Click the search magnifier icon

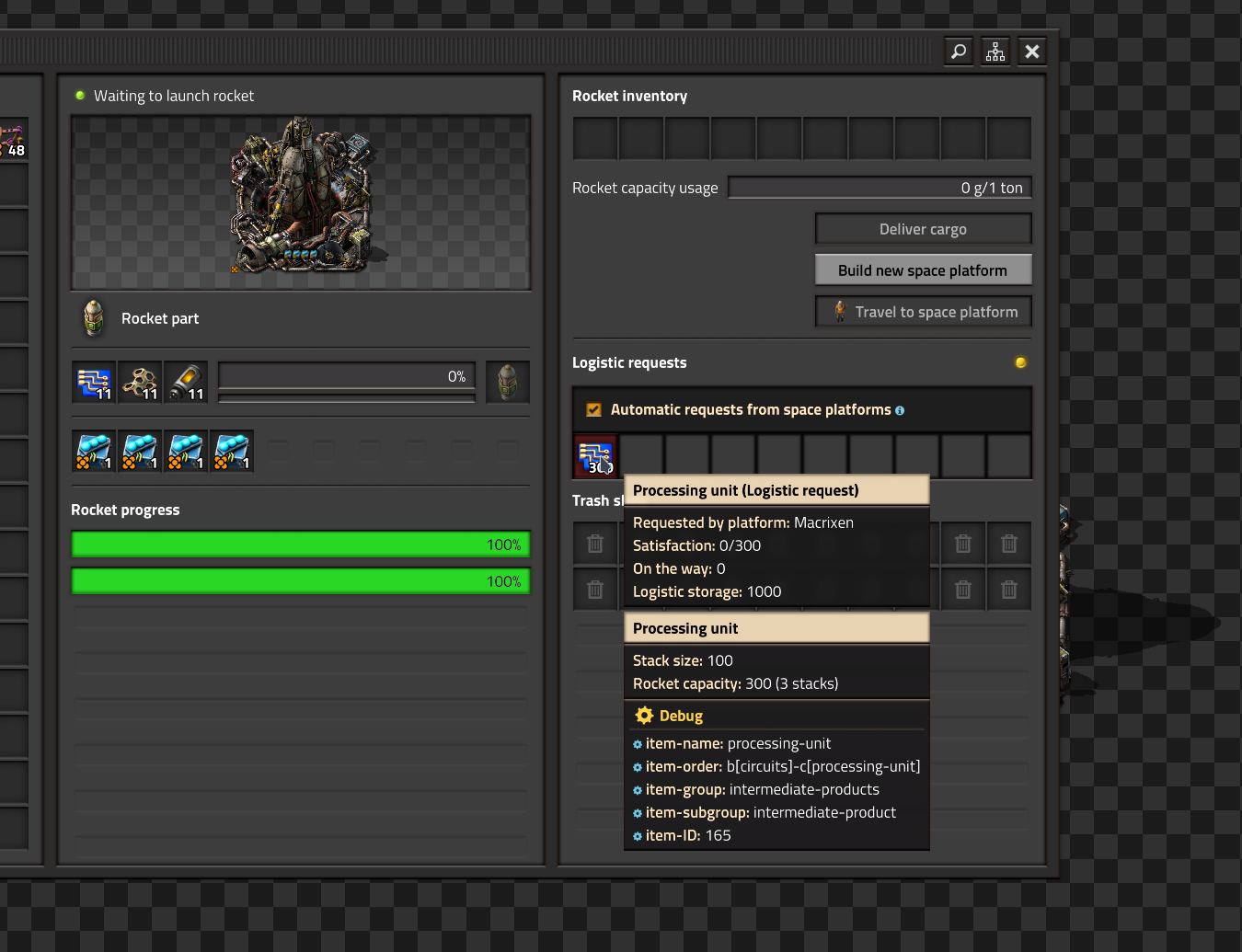[959, 52]
